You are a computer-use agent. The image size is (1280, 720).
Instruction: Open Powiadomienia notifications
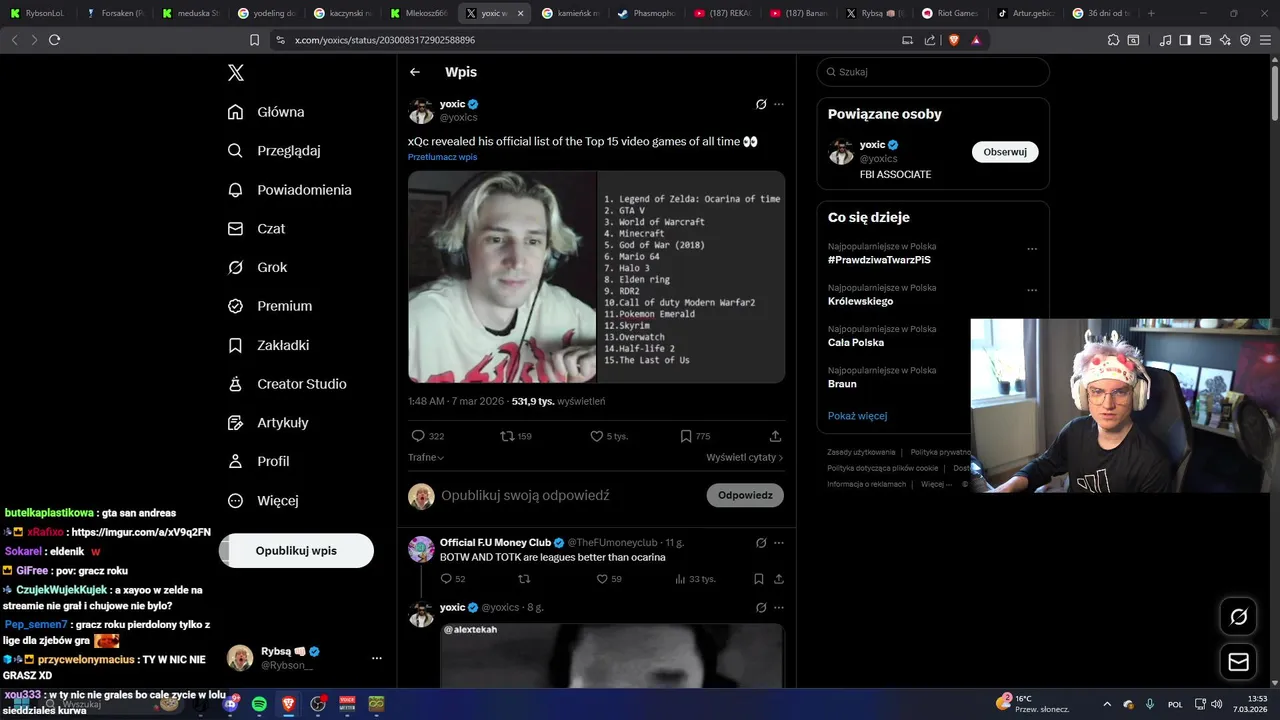tap(289, 190)
